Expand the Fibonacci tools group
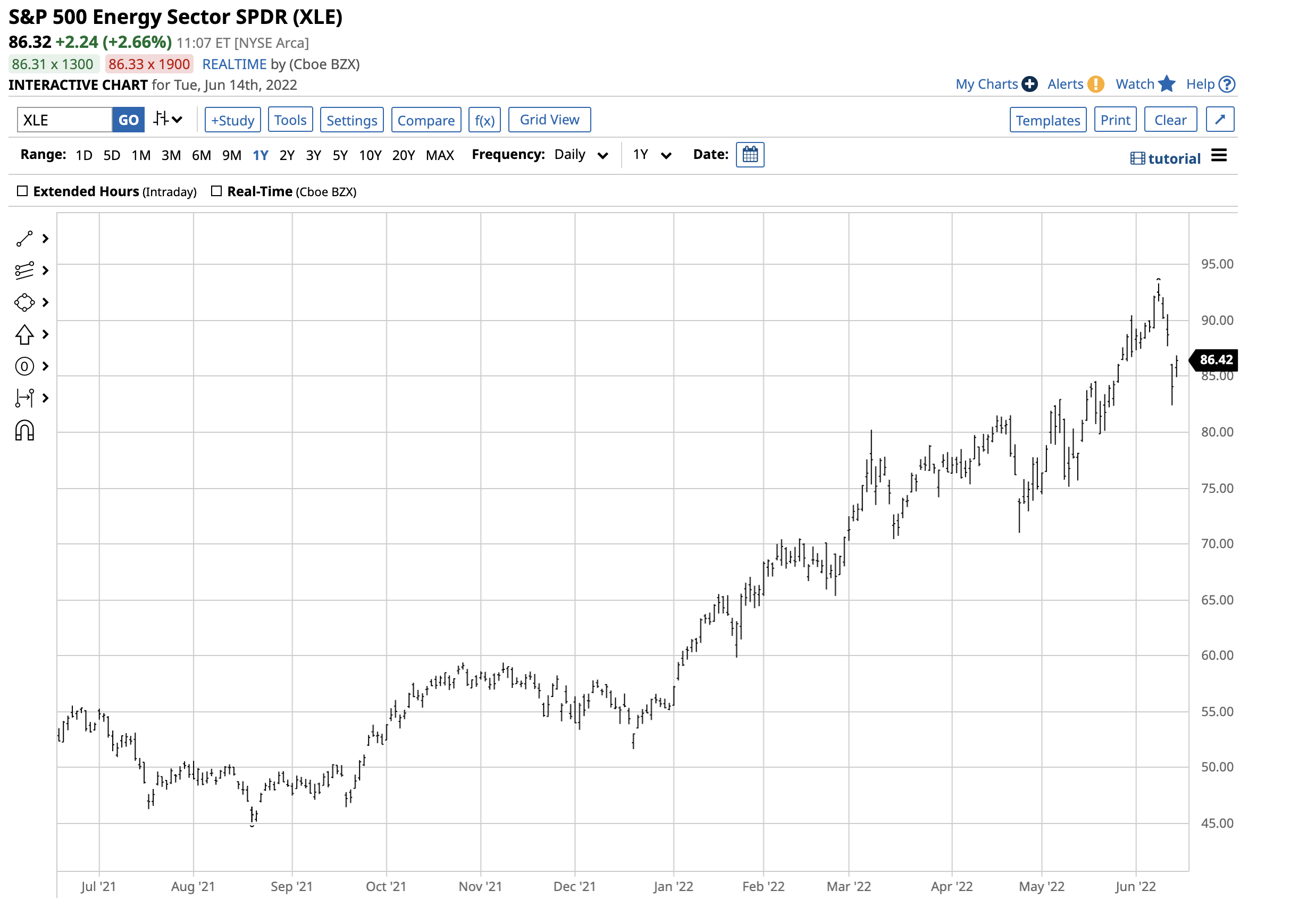 pos(46,271)
